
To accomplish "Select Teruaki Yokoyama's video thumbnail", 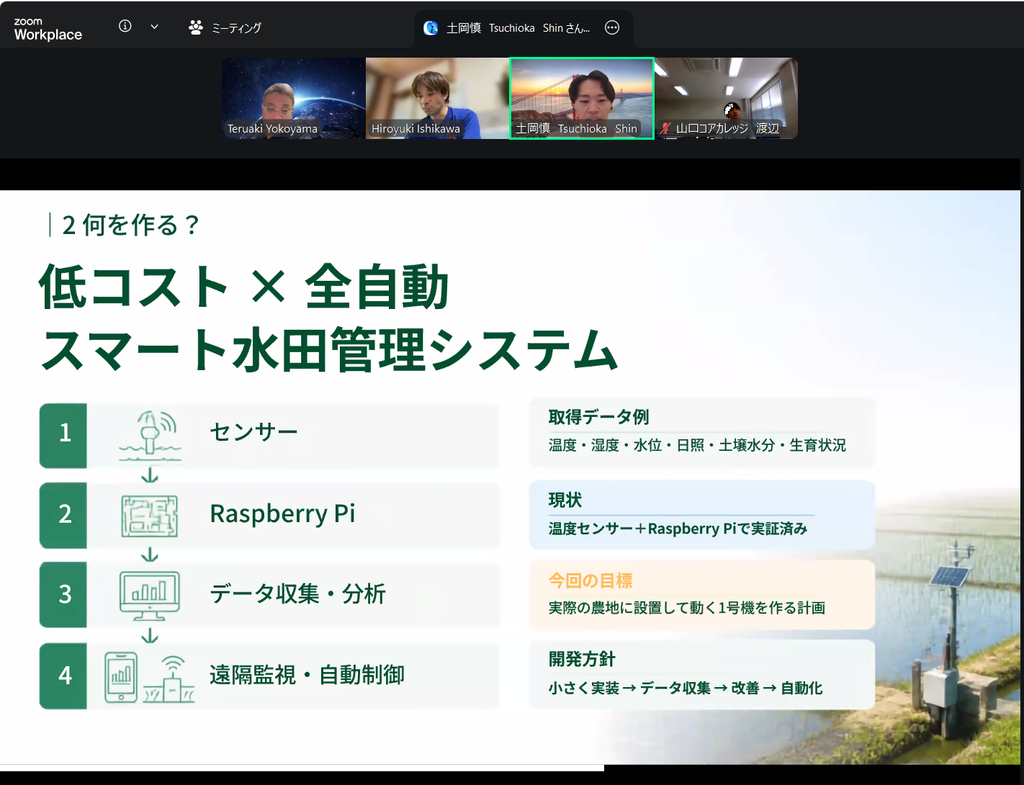I will tap(293, 98).
